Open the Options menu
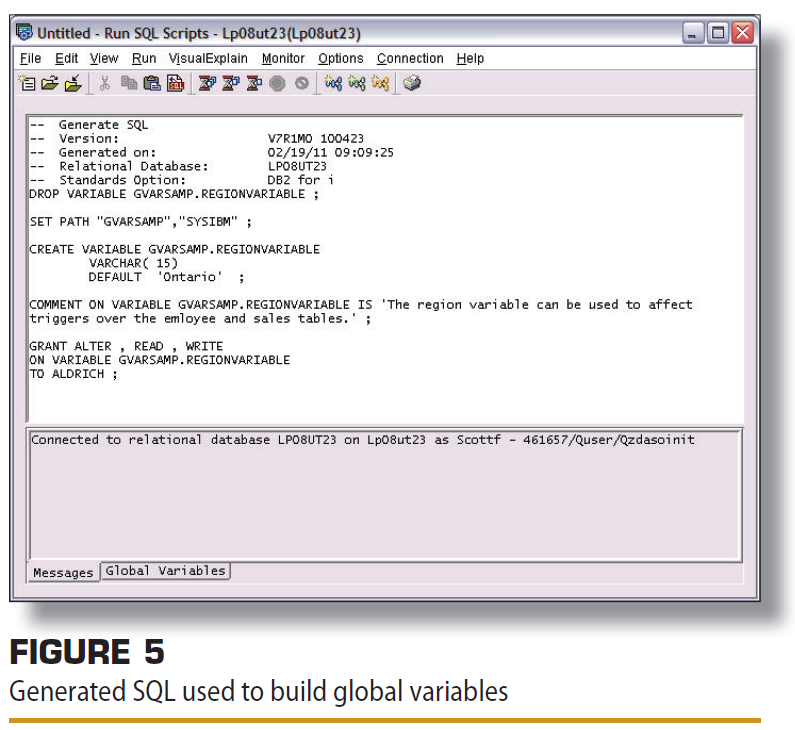The height and width of the screenshot is (730, 795). [341, 59]
